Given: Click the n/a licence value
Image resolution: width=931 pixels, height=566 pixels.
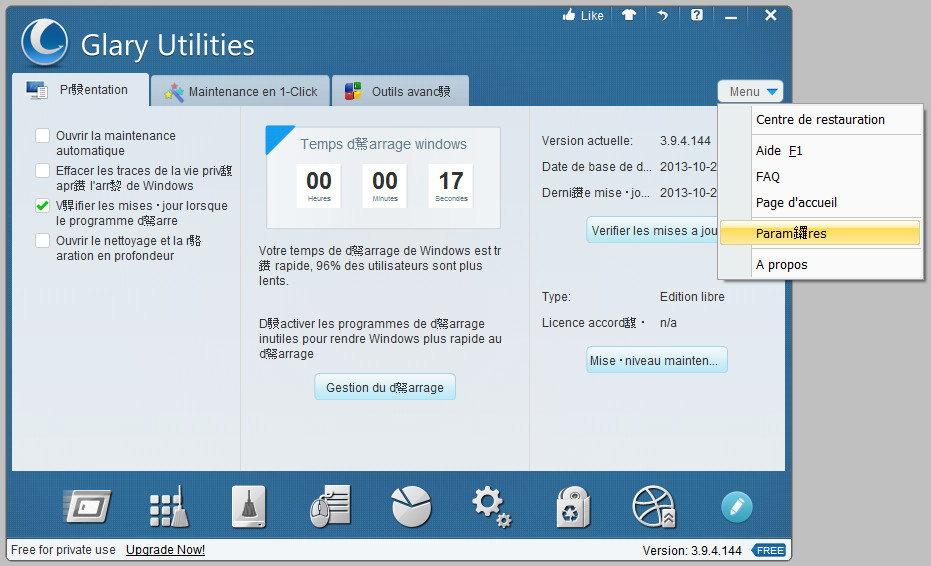Looking at the screenshot, I should pyautogui.click(x=668, y=323).
